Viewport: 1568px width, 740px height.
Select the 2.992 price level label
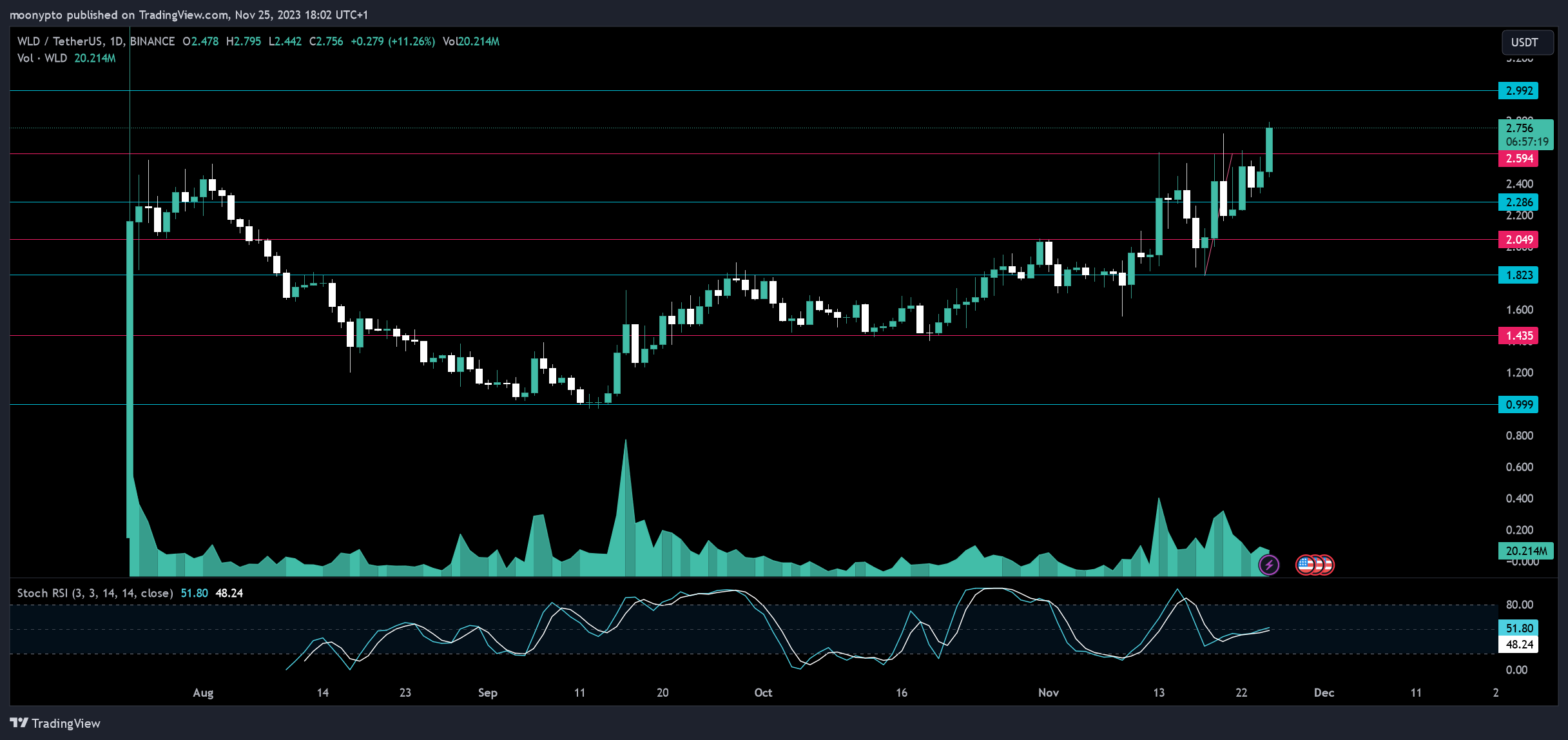coord(1518,91)
